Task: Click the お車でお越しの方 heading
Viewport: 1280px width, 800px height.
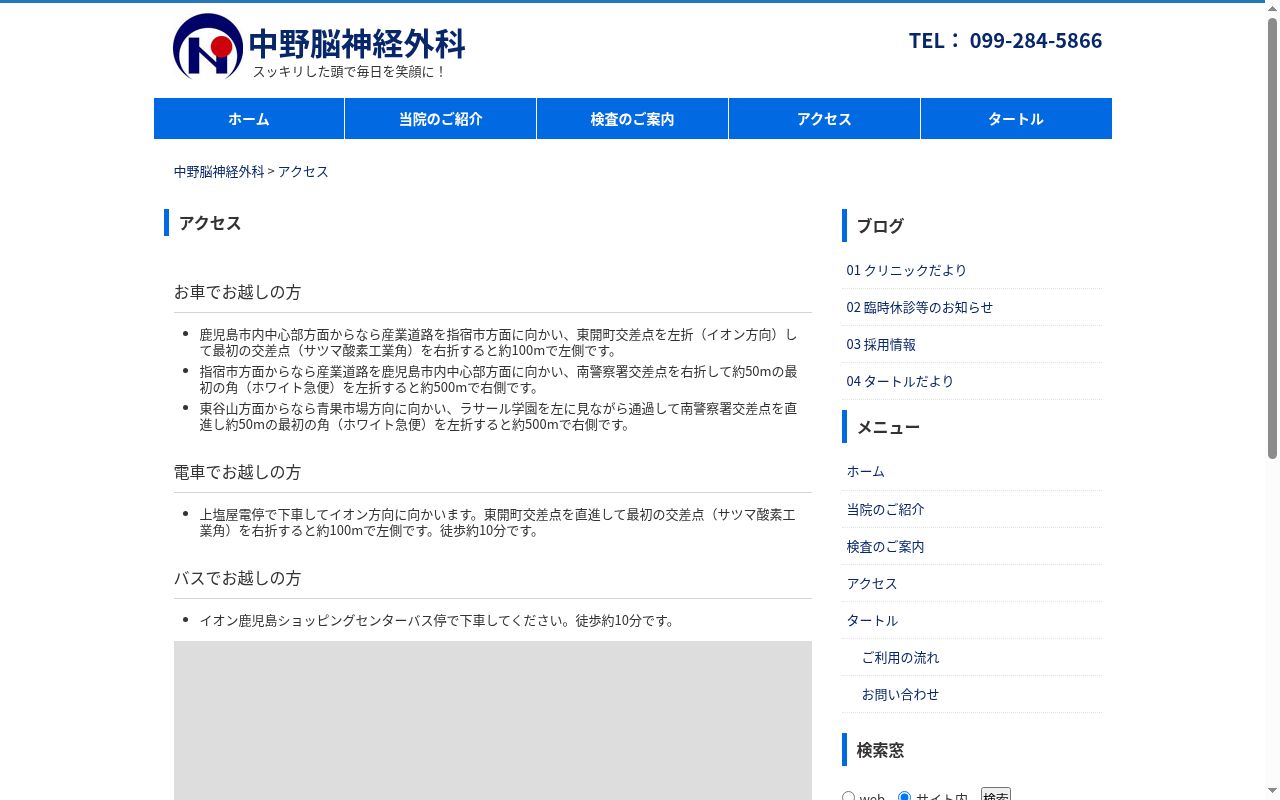Action: [x=237, y=292]
